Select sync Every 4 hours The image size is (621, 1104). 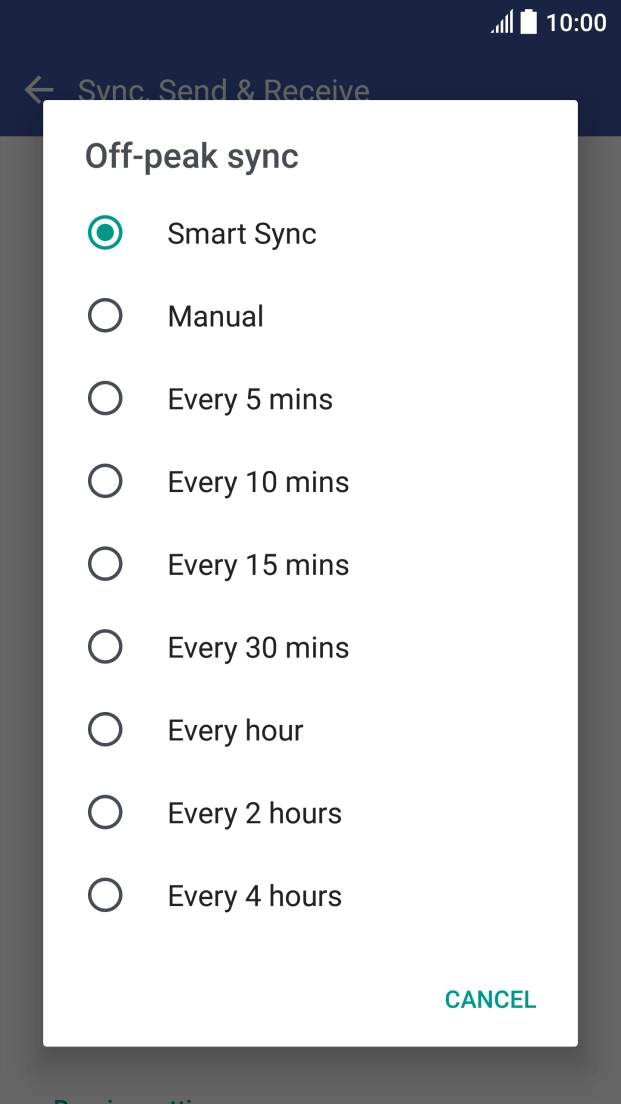pyautogui.click(x=105, y=894)
